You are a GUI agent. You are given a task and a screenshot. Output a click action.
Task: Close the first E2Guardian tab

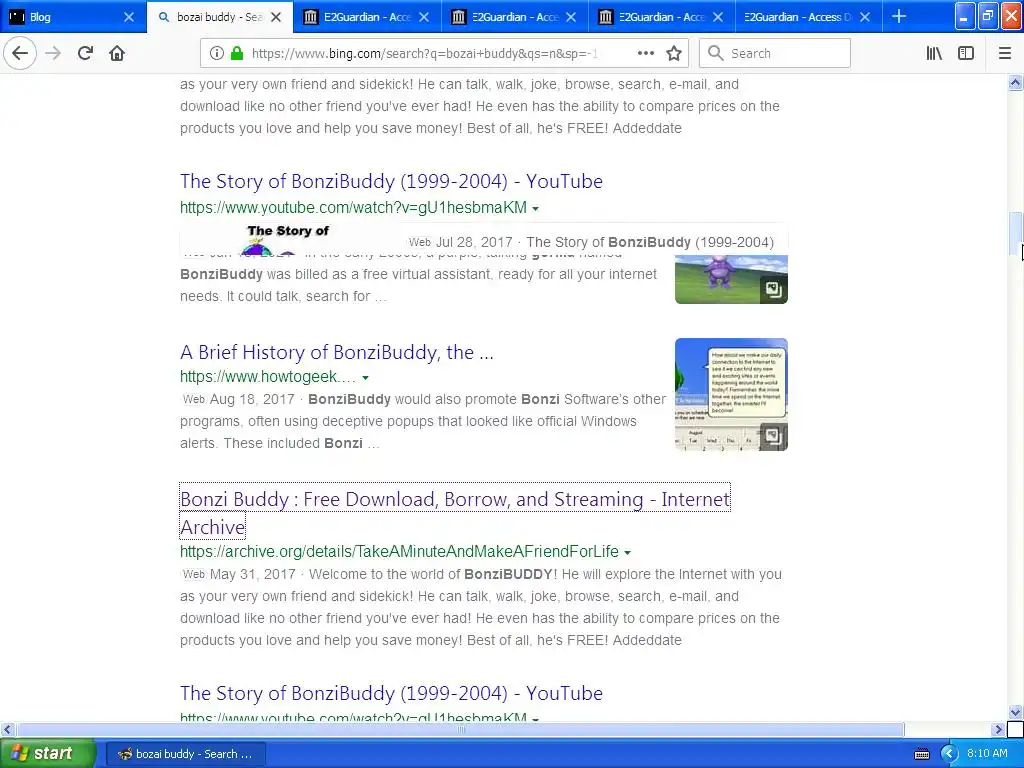(x=424, y=17)
